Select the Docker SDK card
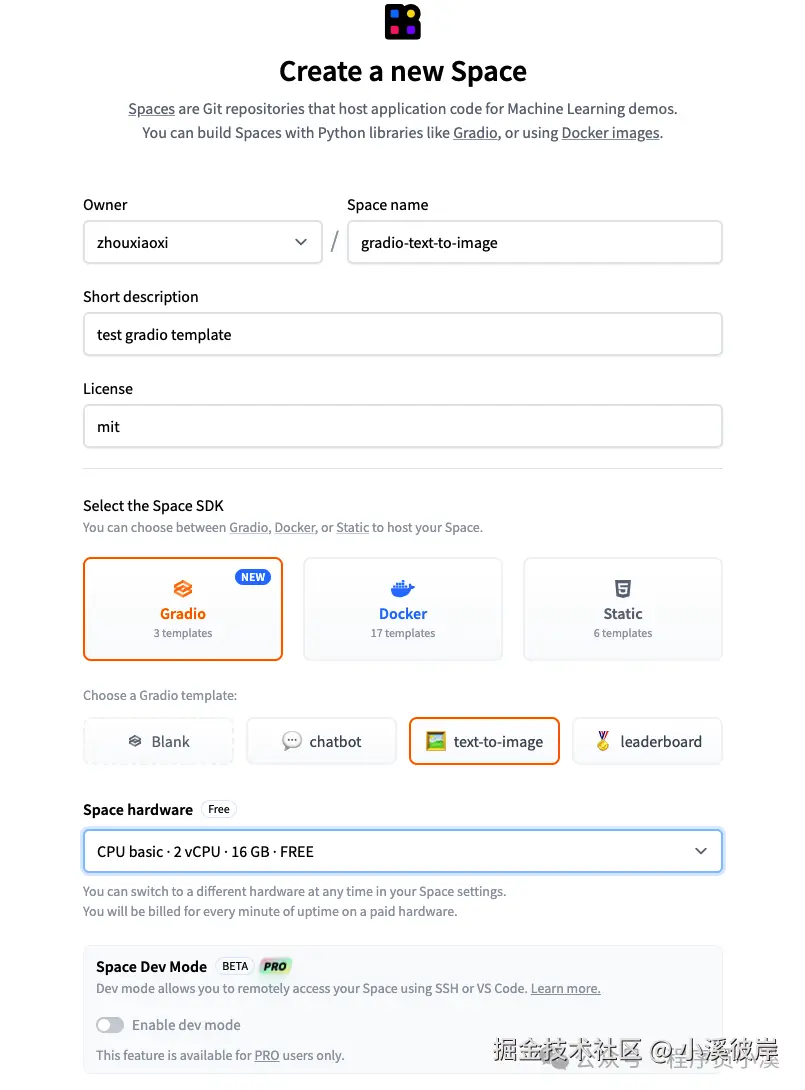Viewport: 805px width, 1090px height. [x=402, y=609]
